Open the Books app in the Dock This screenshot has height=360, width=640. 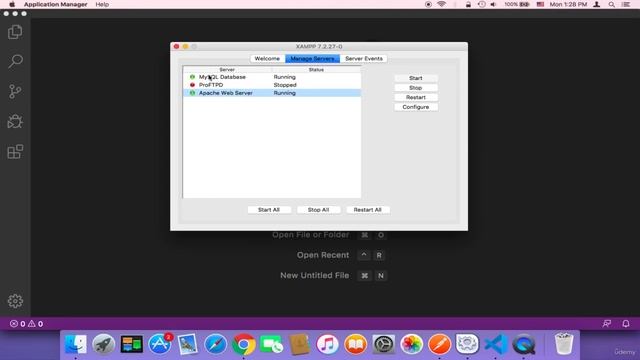[356, 344]
